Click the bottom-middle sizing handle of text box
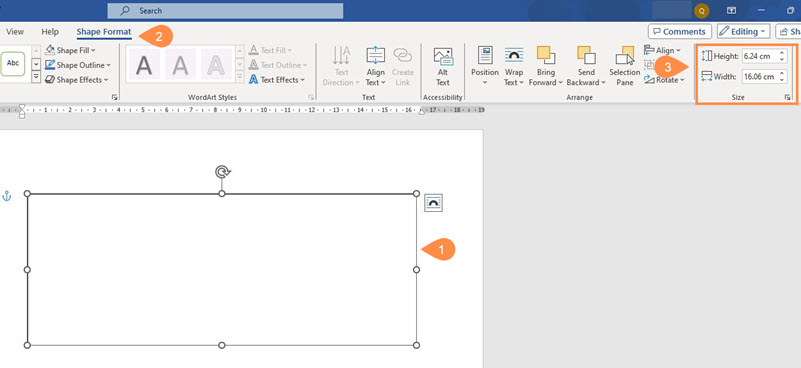This screenshot has height=368, width=801. 222,346
